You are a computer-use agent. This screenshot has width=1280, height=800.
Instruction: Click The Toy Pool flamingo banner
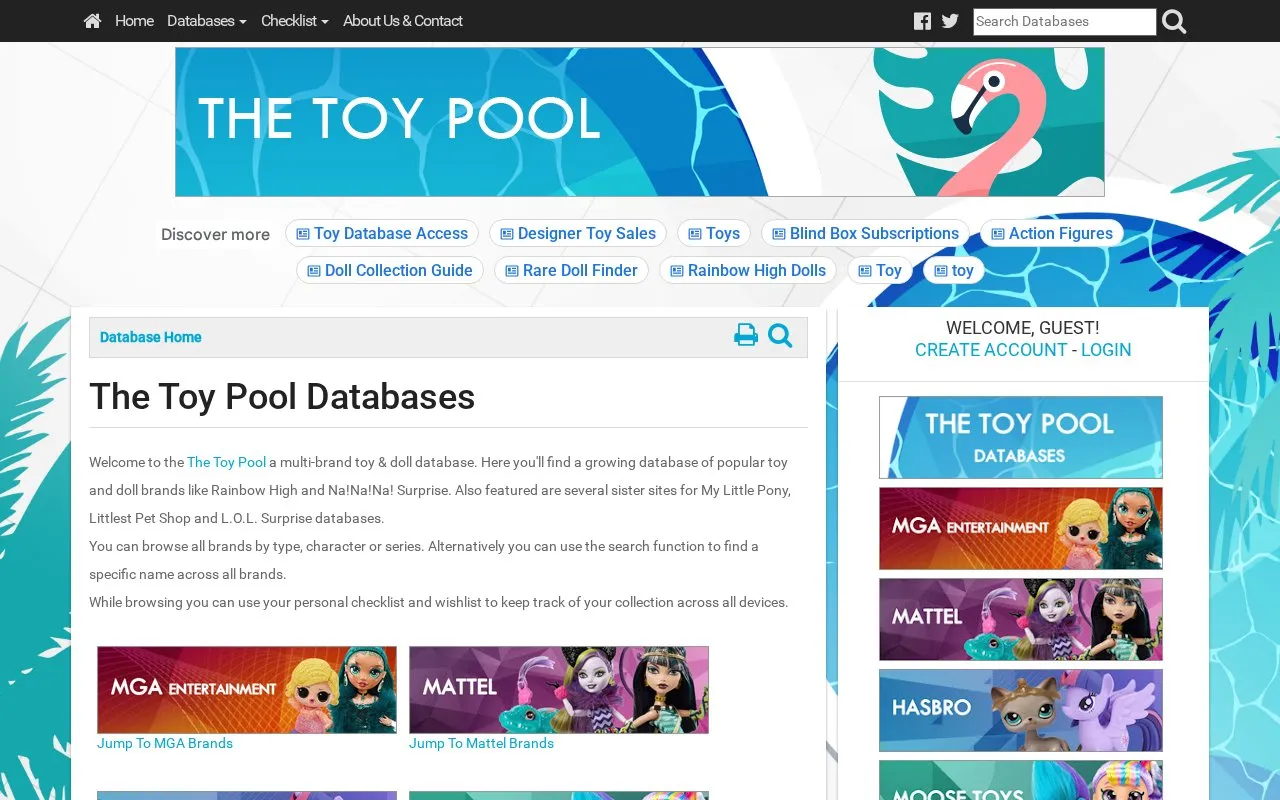pyautogui.click(x=640, y=122)
